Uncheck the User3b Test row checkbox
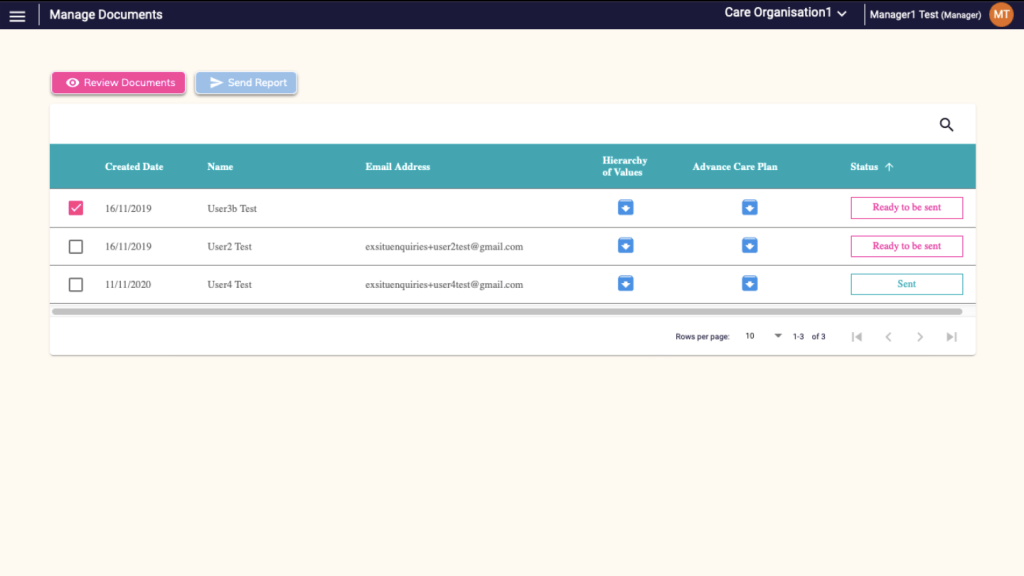The height and width of the screenshot is (576, 1024). pos(76,208)
